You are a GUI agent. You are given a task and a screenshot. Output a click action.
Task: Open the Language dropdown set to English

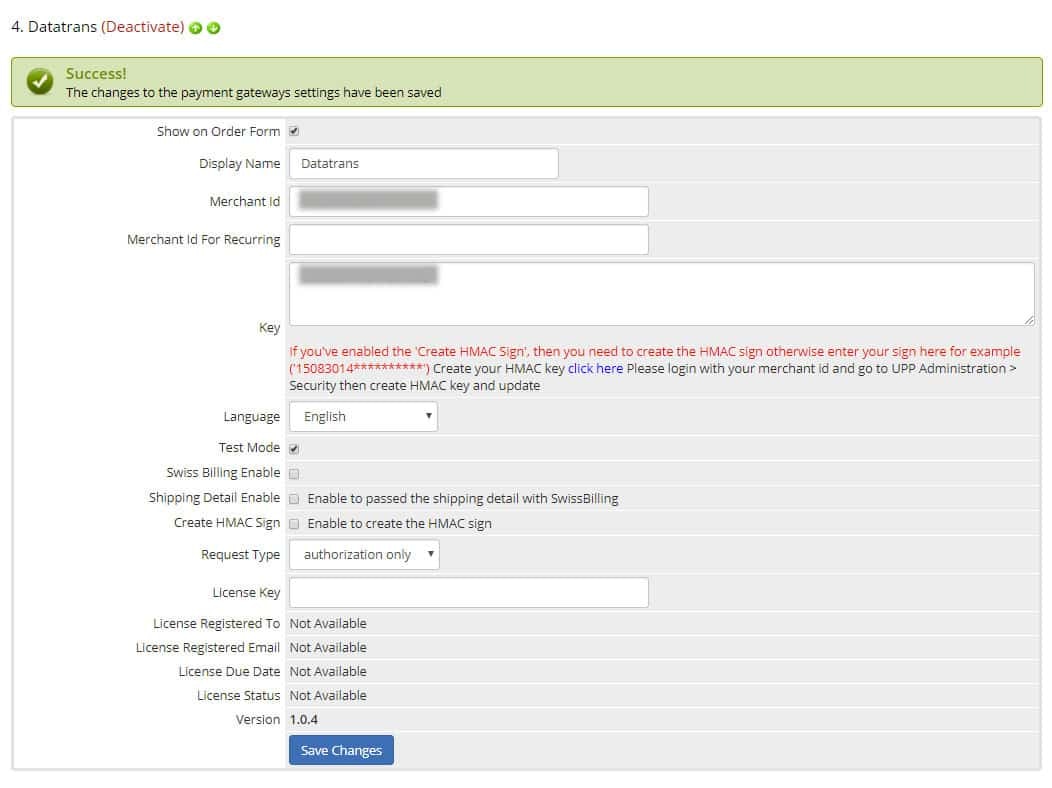363,416
